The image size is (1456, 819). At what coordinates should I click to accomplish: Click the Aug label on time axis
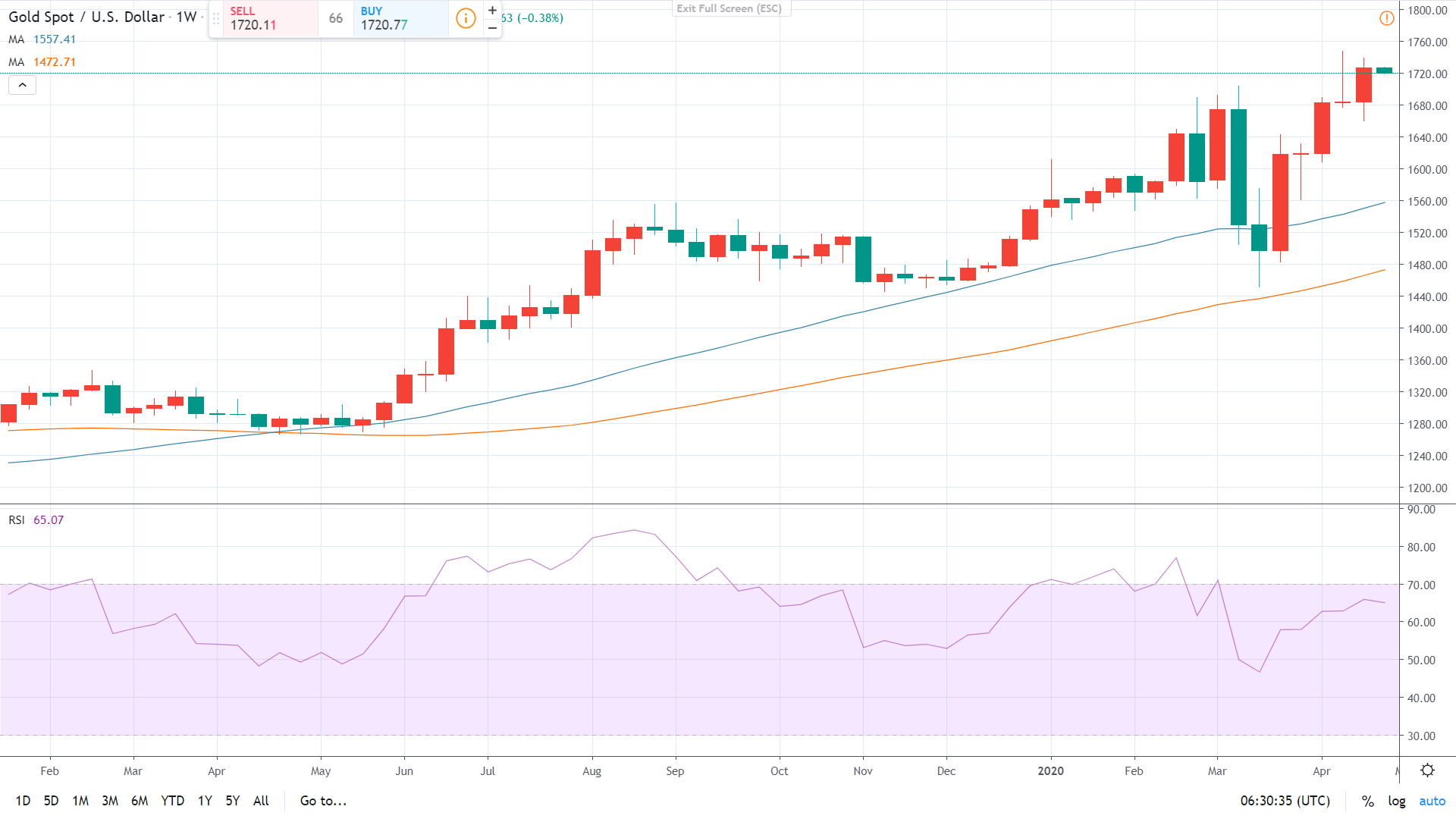click(591, 771)
